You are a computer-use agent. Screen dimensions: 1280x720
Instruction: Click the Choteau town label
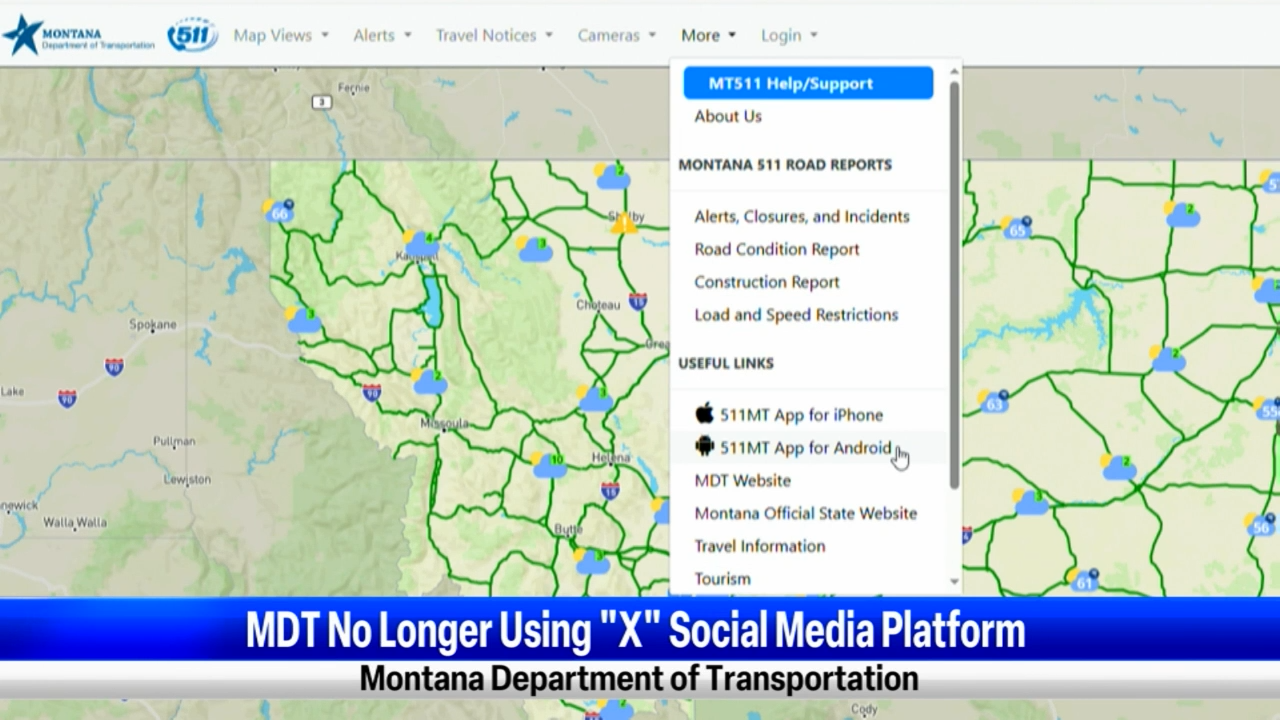pos(599,304)
